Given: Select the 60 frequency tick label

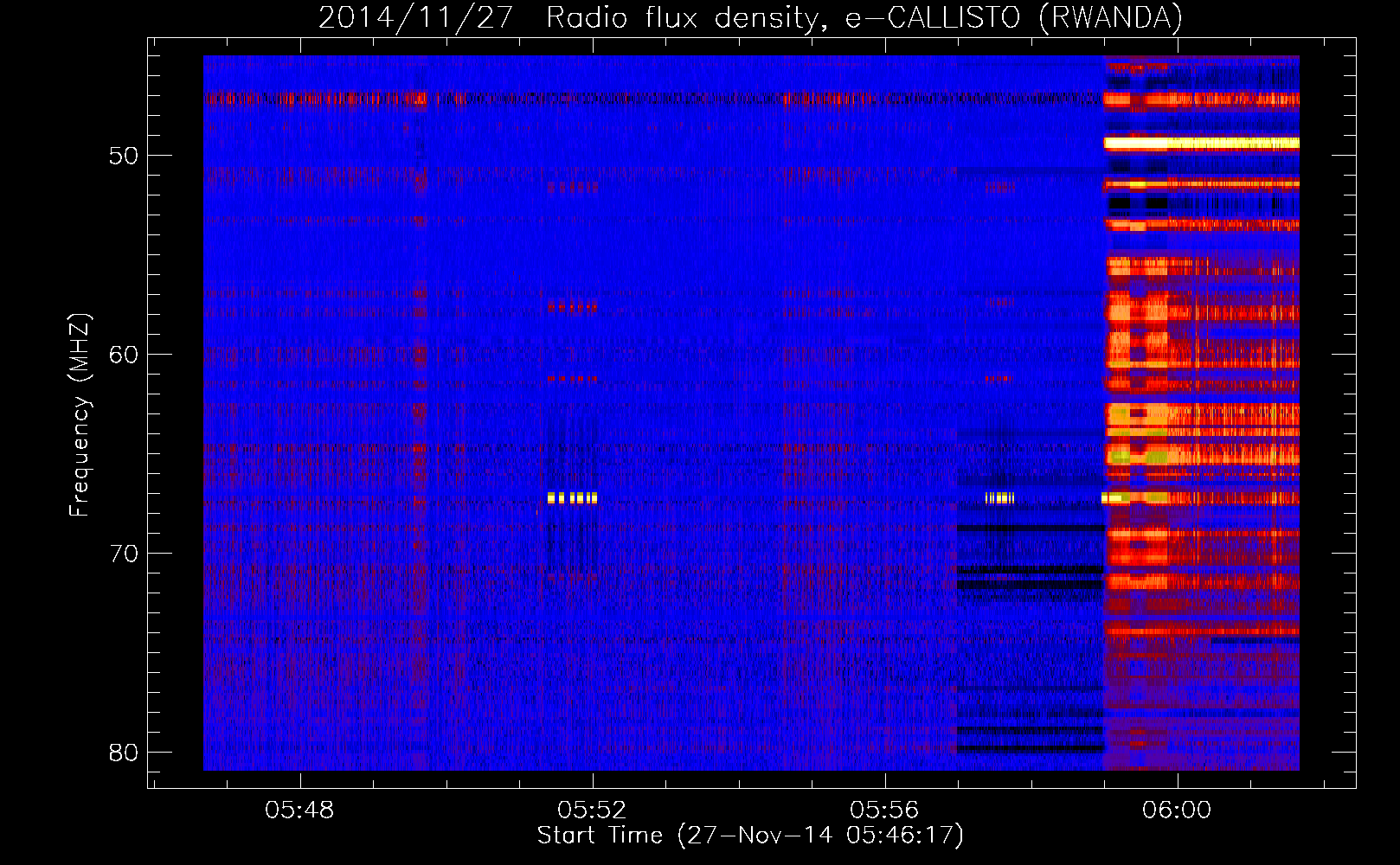Looking at the screenshot, I should [x=124, y=355].
